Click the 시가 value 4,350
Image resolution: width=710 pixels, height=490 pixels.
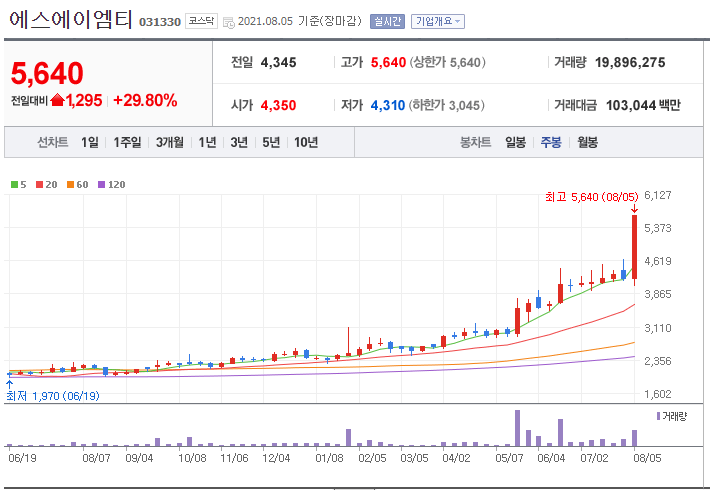[278, 106]
